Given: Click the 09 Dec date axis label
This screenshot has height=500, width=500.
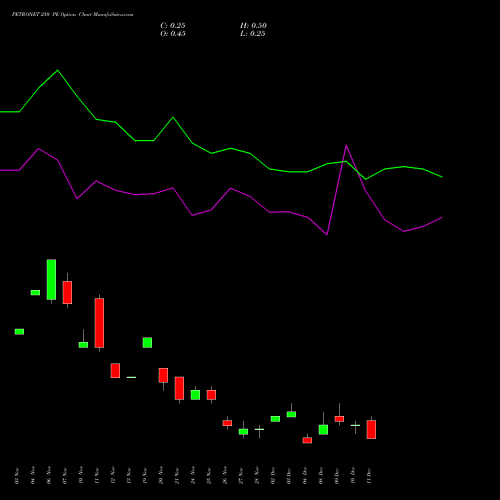Looking at the screenshot, I should pyautogui.click(x=337, y=476).
